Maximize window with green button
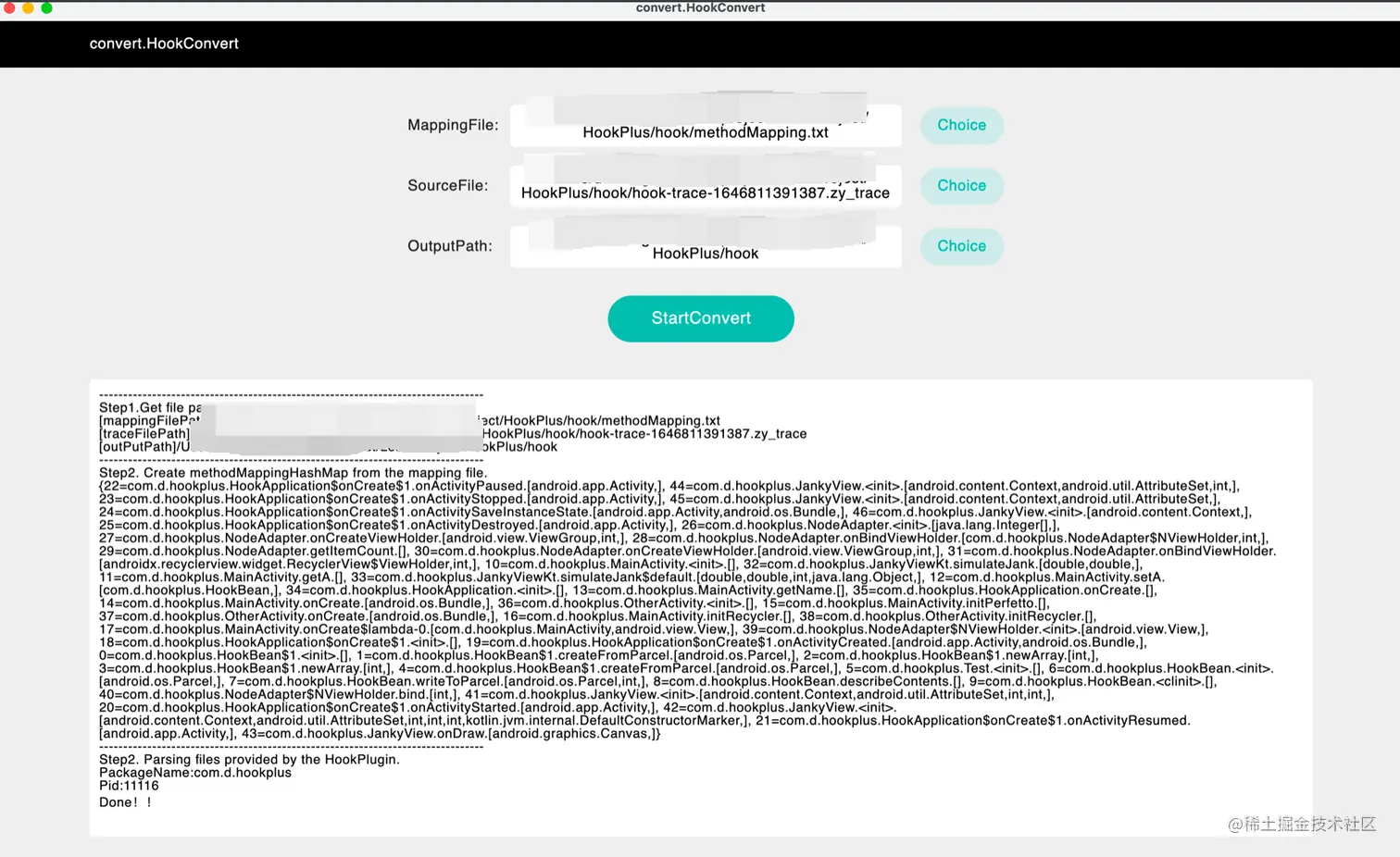The width and height of the screenshot is (1400, 857). coord(46,7)
